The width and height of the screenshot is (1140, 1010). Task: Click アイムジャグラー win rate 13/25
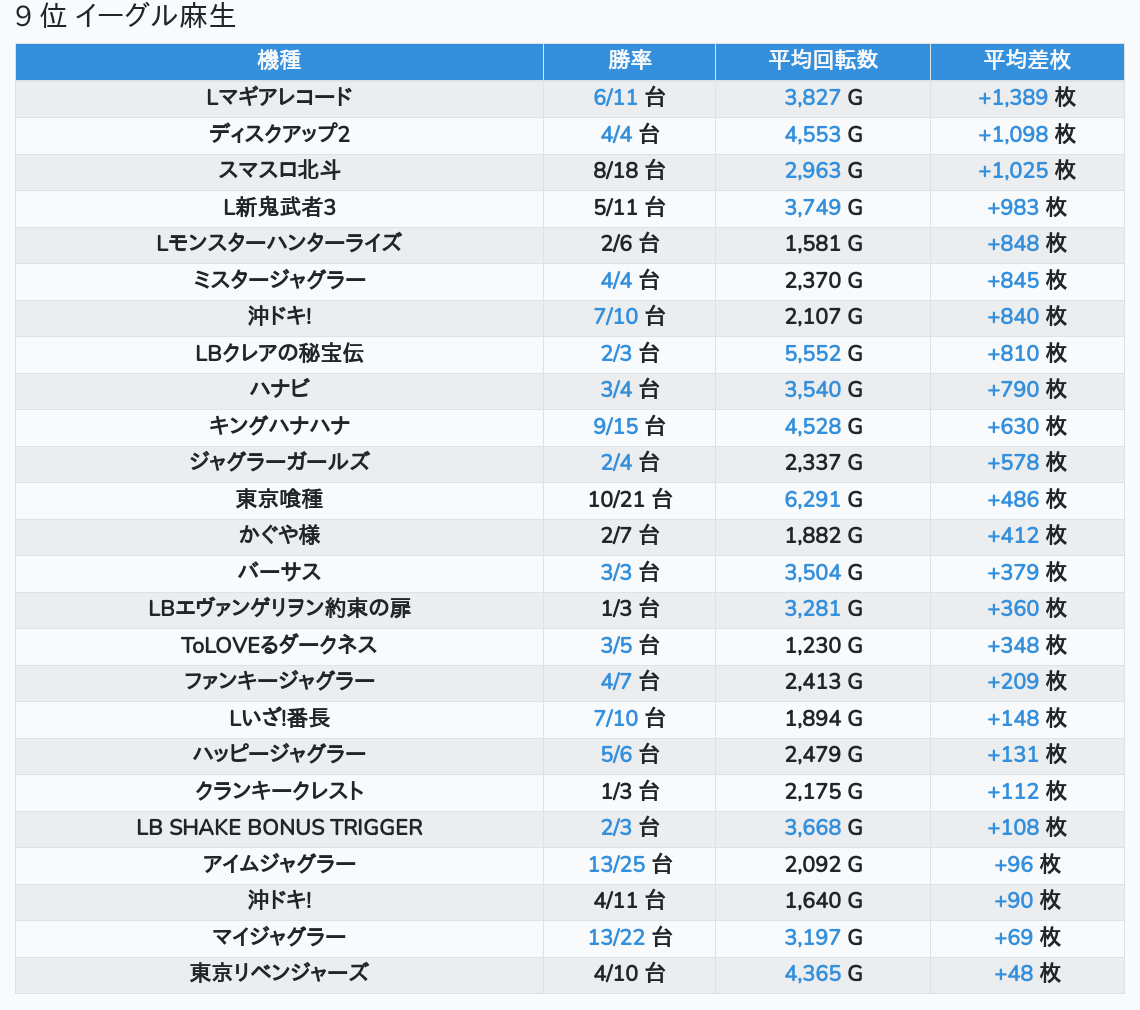[617, 864]
